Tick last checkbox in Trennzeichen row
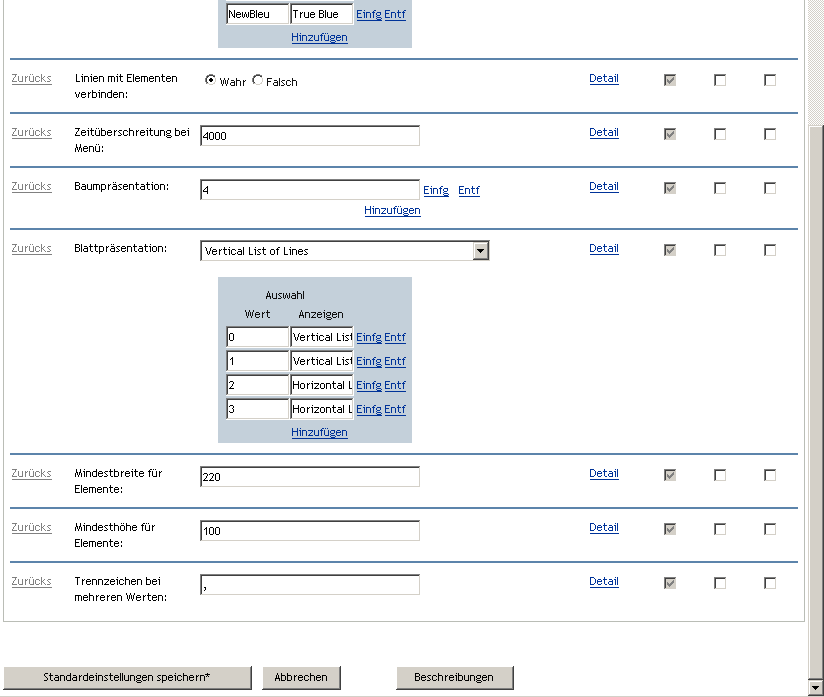 [x=770, y=583]
